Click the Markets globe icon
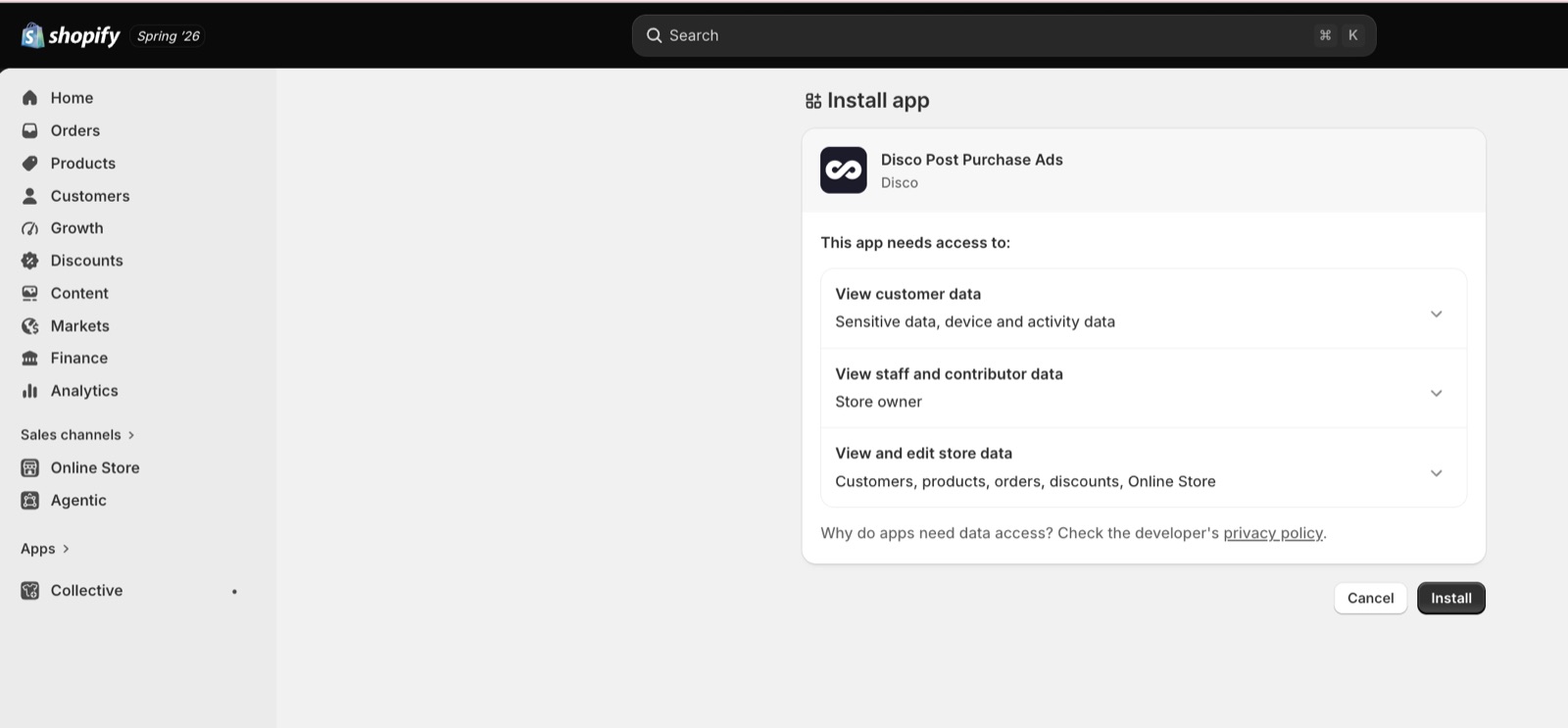This screenshot has width=1568, height=728. tap(30, 325)
